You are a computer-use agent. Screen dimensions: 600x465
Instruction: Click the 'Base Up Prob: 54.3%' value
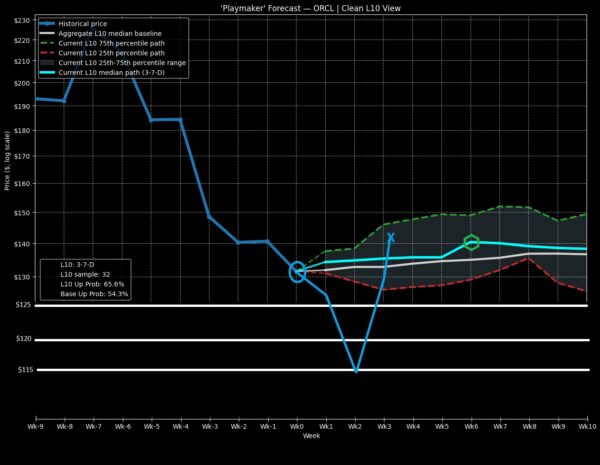pos(94,294)
